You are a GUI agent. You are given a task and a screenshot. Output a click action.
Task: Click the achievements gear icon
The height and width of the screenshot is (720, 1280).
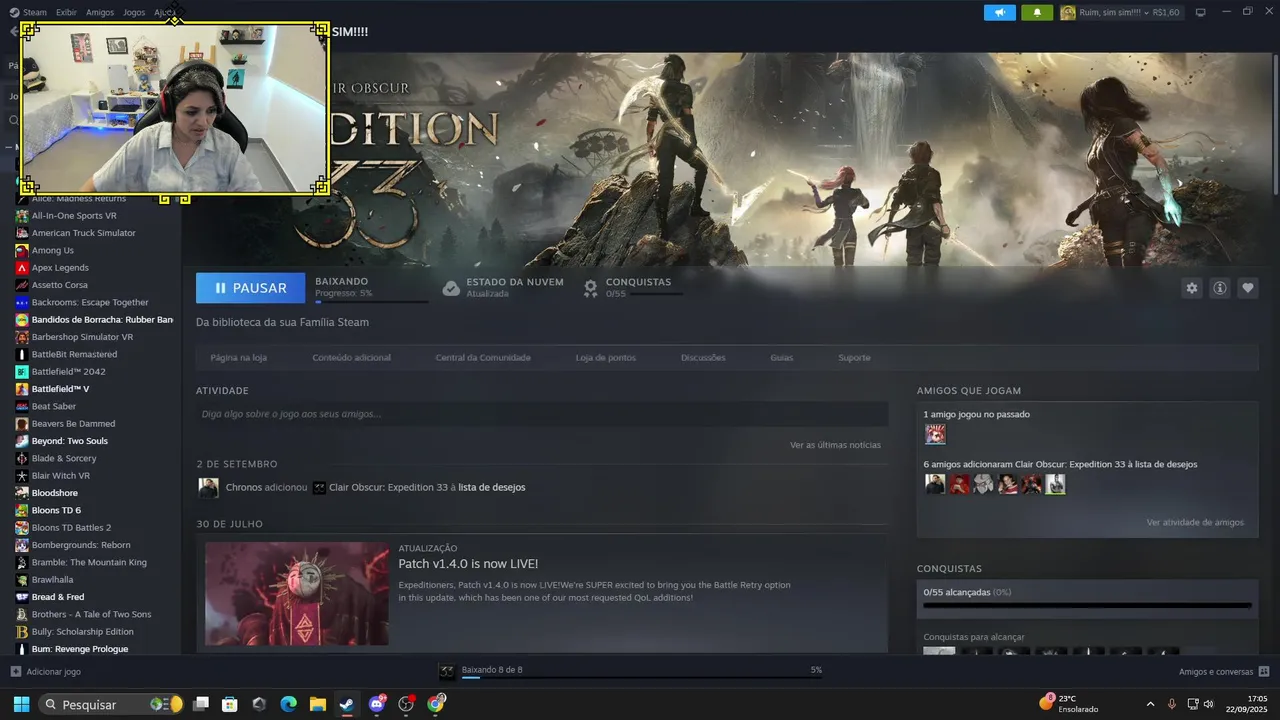coord(591,288)
